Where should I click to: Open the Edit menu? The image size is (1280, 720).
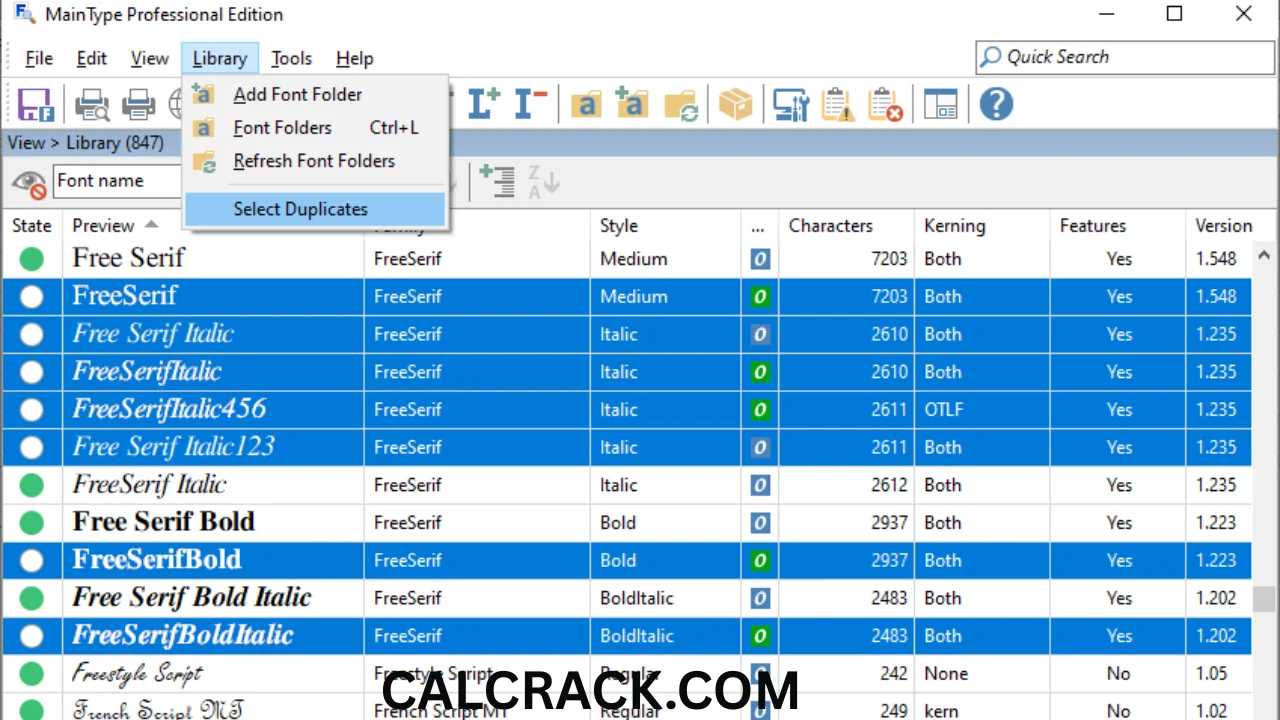point(92,59)
